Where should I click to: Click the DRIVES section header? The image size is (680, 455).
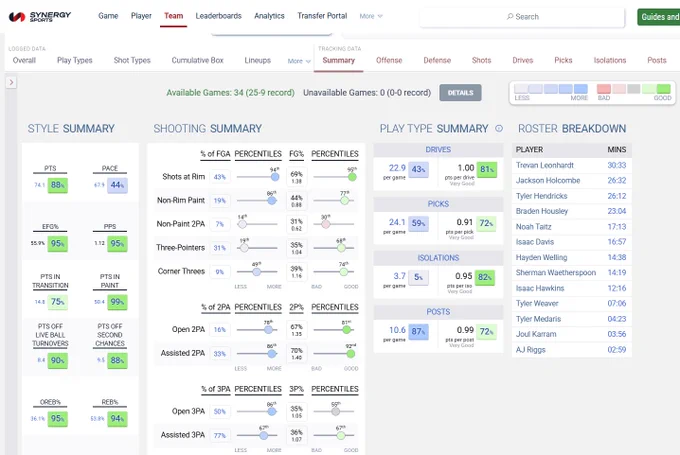click(x=438, y=150)
